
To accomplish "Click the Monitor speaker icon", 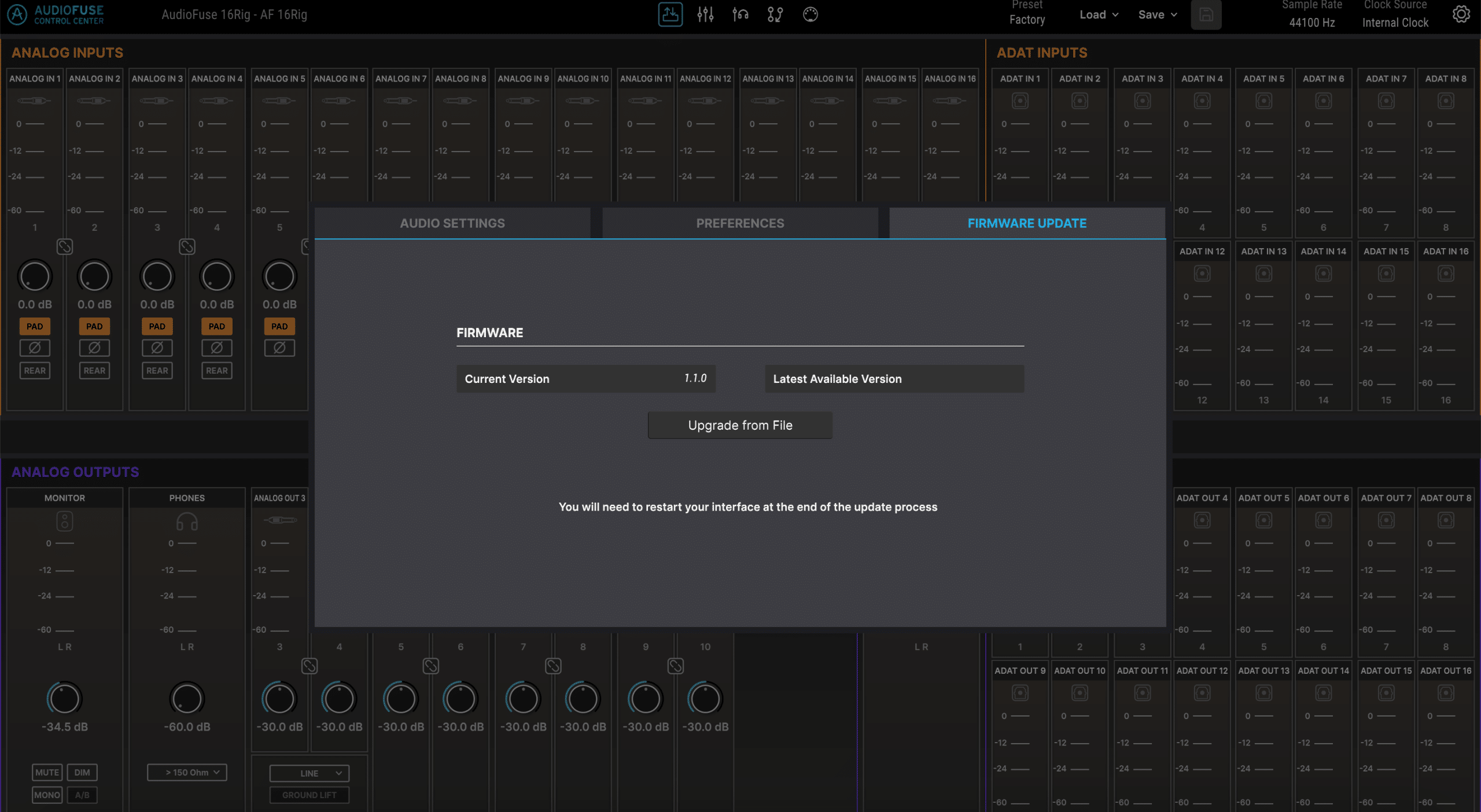I will (x=65, y=522).
